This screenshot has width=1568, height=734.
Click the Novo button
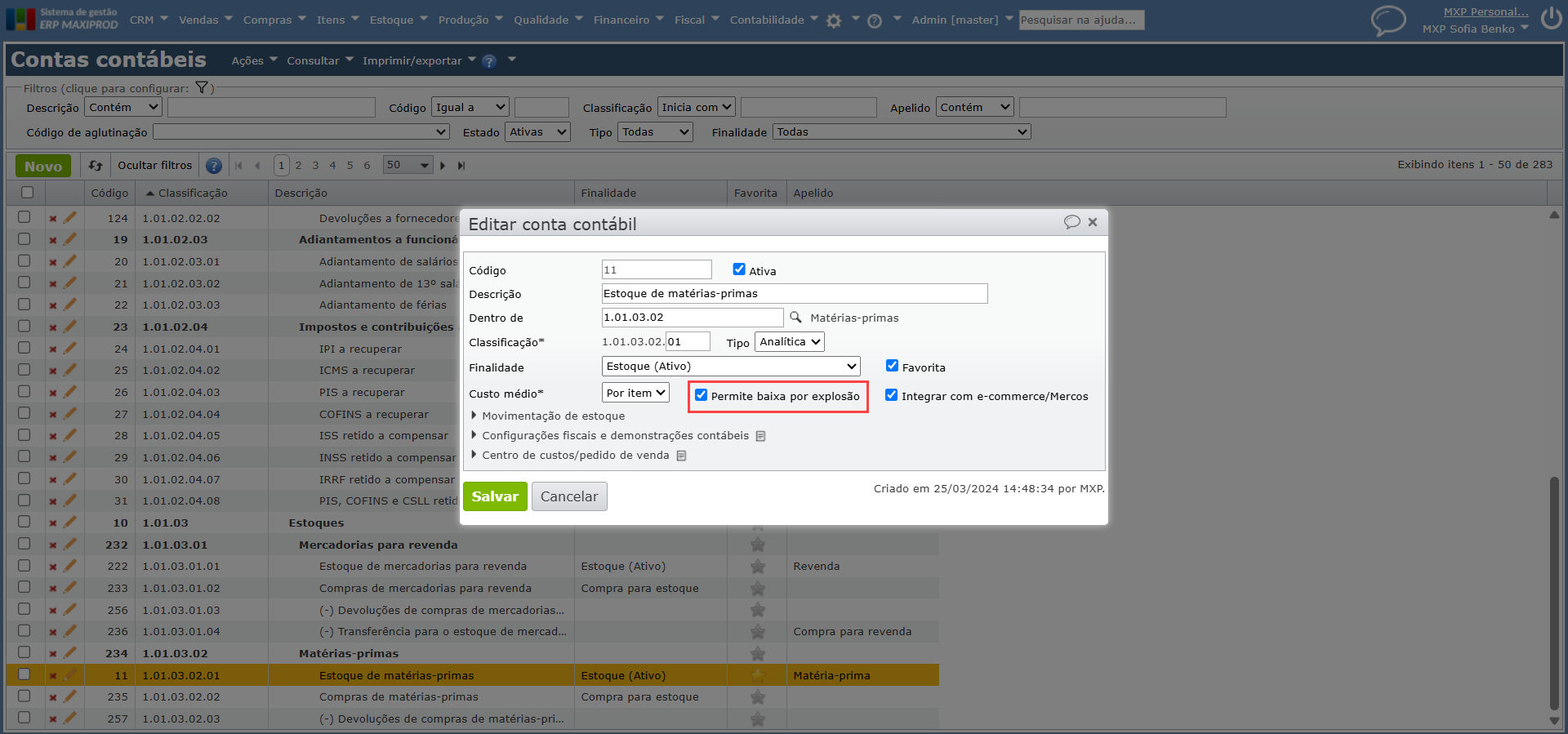coord(43,166)
